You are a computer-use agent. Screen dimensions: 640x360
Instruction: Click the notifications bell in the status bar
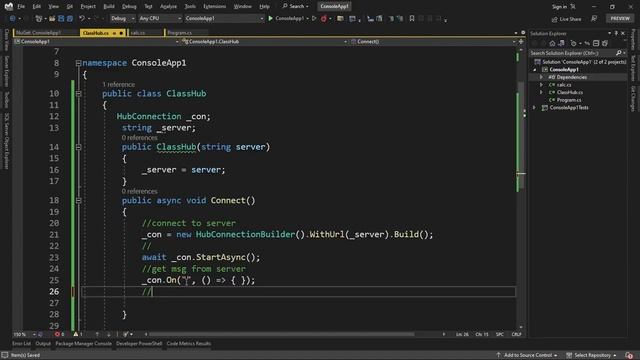(x=629, y=355)
